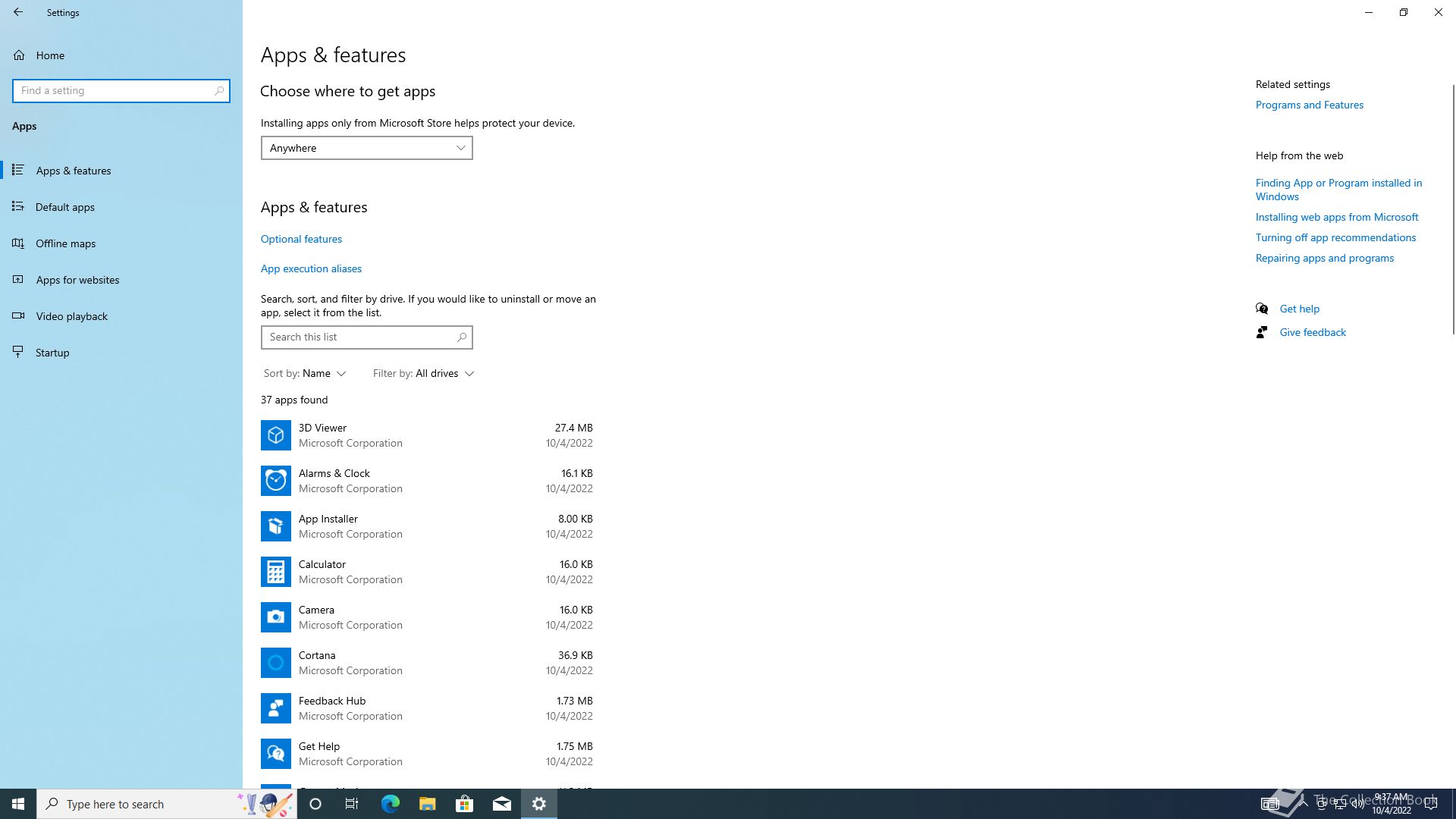Click the Calculator app icon

tap(276, 572)
